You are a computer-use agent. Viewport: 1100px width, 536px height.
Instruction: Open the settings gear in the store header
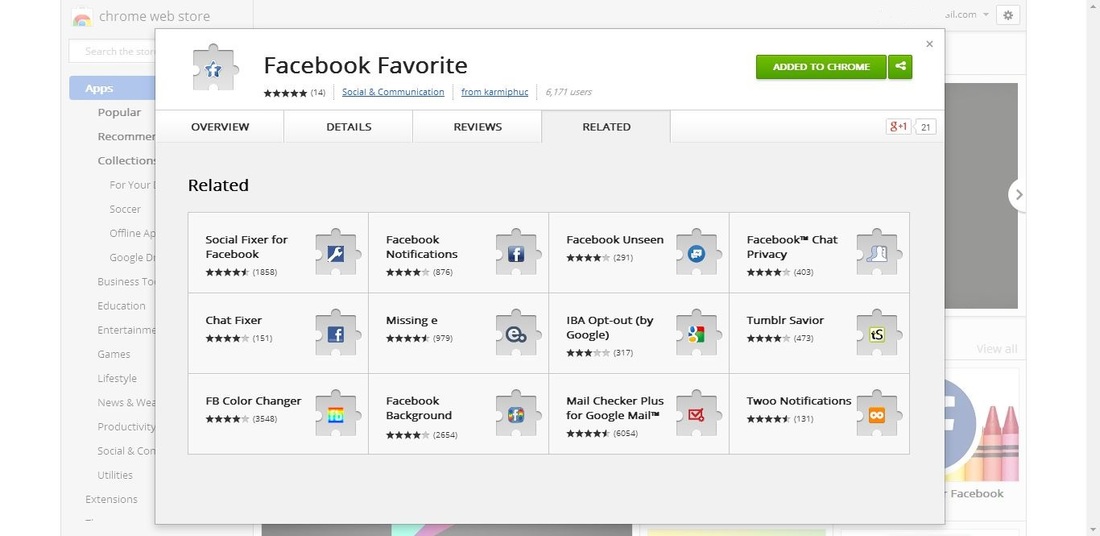(1008, 15)
